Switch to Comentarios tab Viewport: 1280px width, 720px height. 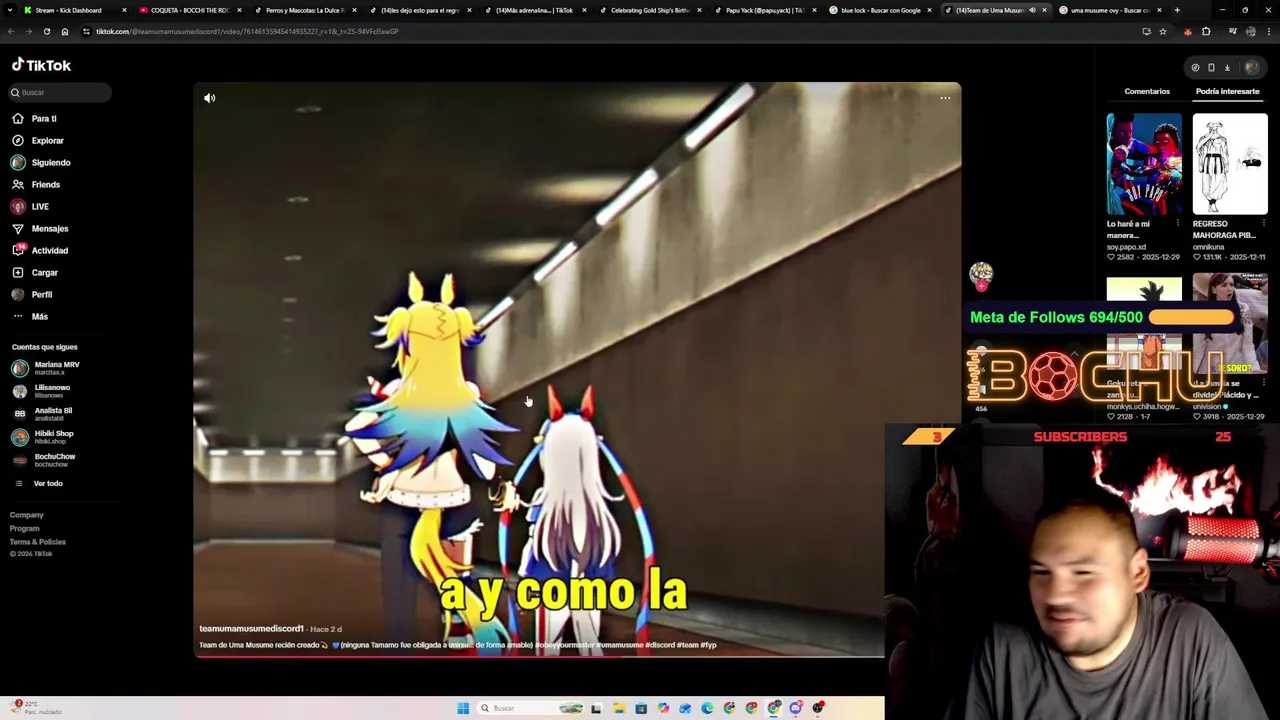click(1147, 91)
